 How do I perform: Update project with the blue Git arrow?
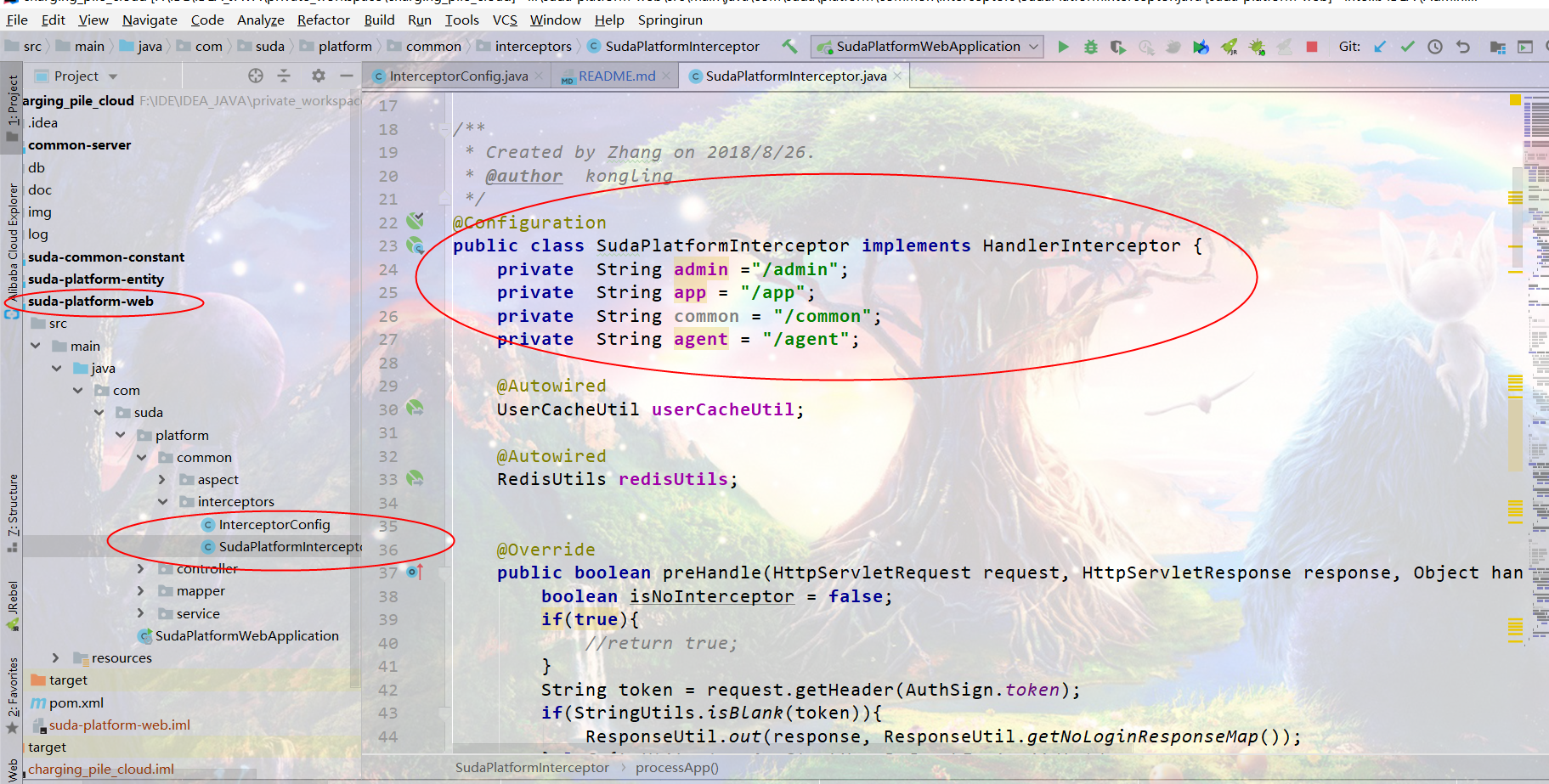coord(1380,47)
